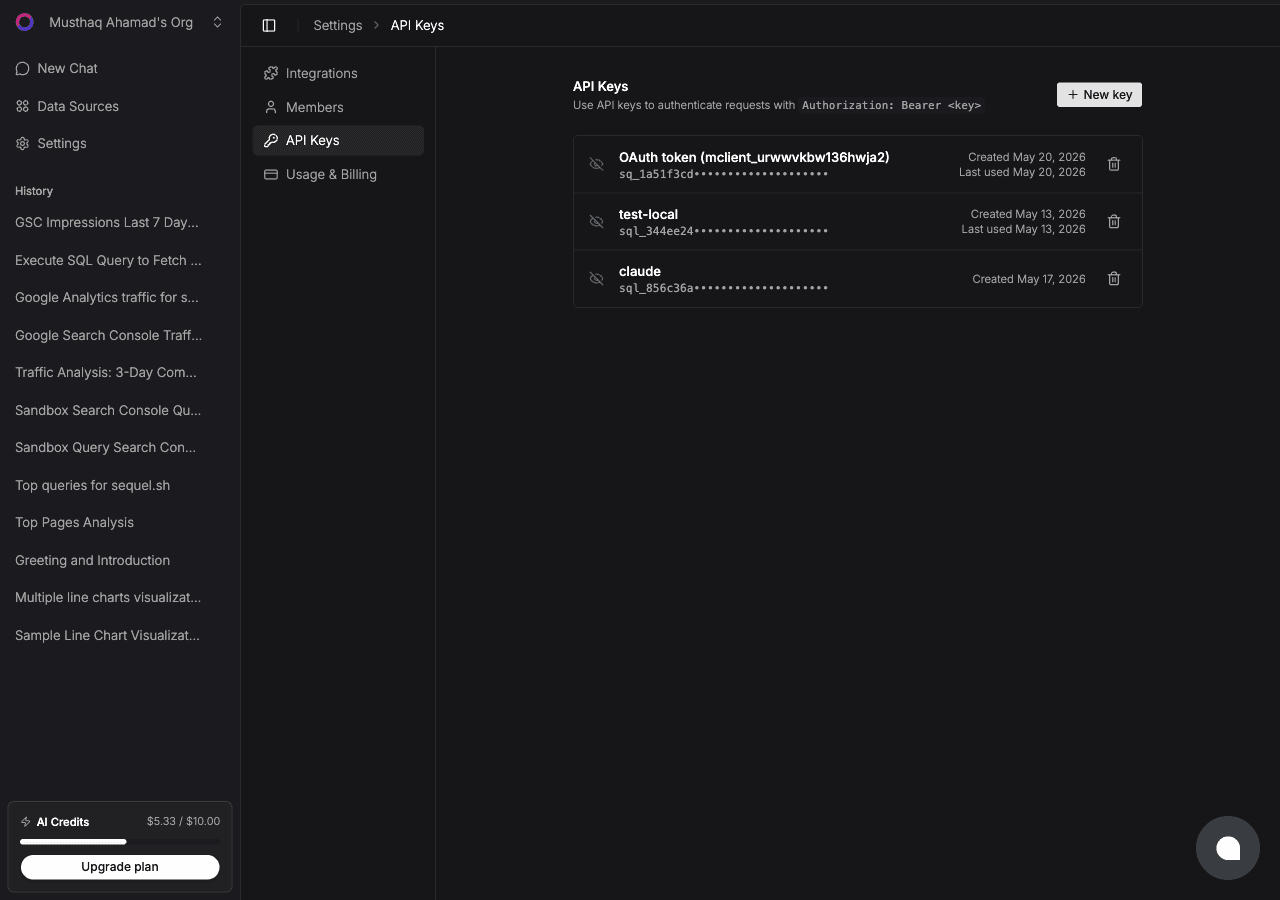Click the Integrations puzzle icon
This screenshot has height=900, width=1280.
click(x=270, y=73)
